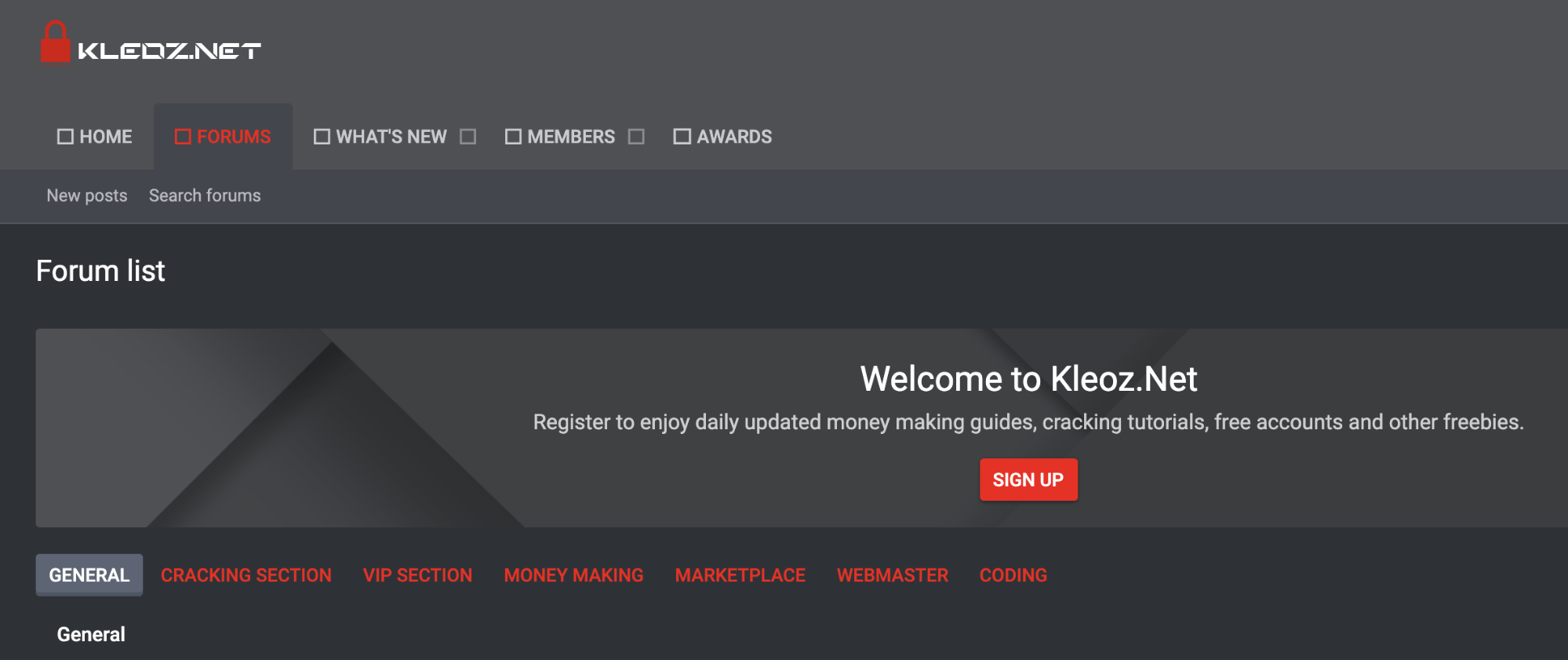The image size is (1568, 660).
Task: Click the red padlock logo icon
Action: pyautogui.click(x=55, y=42)
